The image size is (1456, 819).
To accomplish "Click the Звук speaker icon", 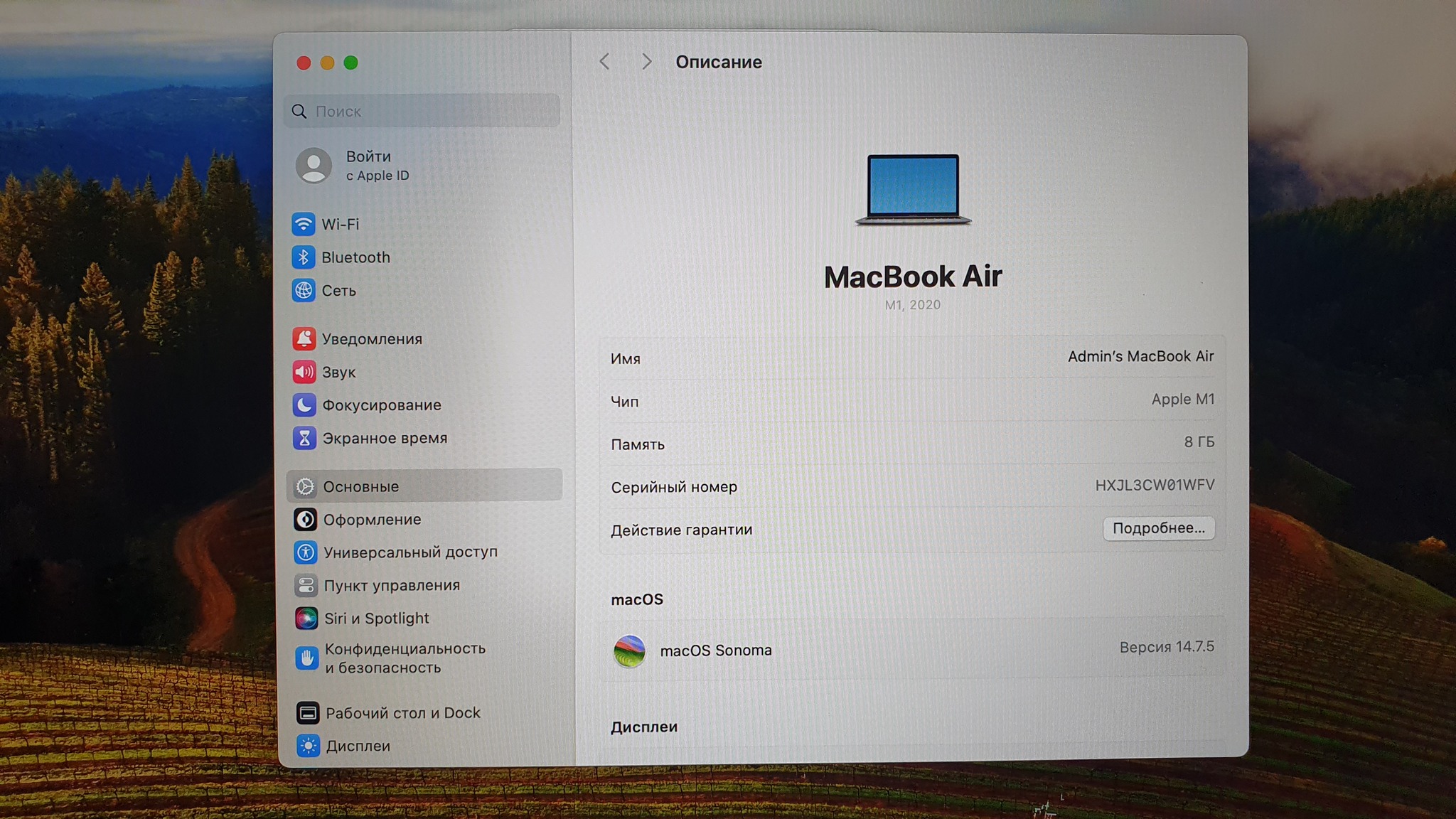I will pos(304,372).
